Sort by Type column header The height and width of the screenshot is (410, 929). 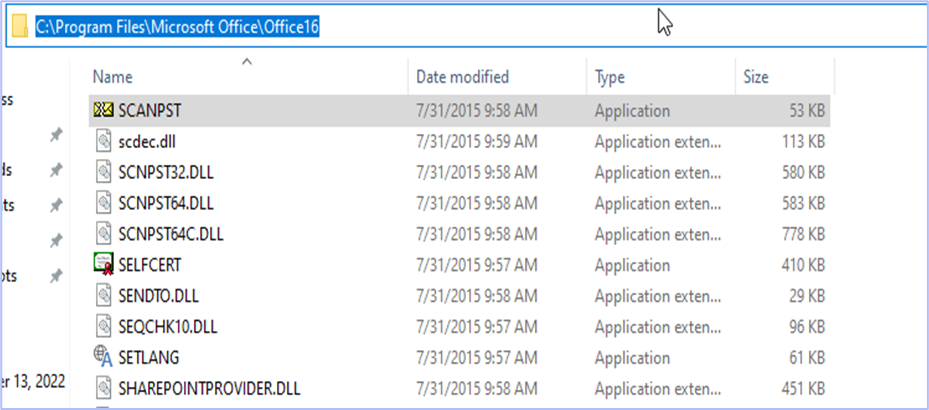click(609, 77)
